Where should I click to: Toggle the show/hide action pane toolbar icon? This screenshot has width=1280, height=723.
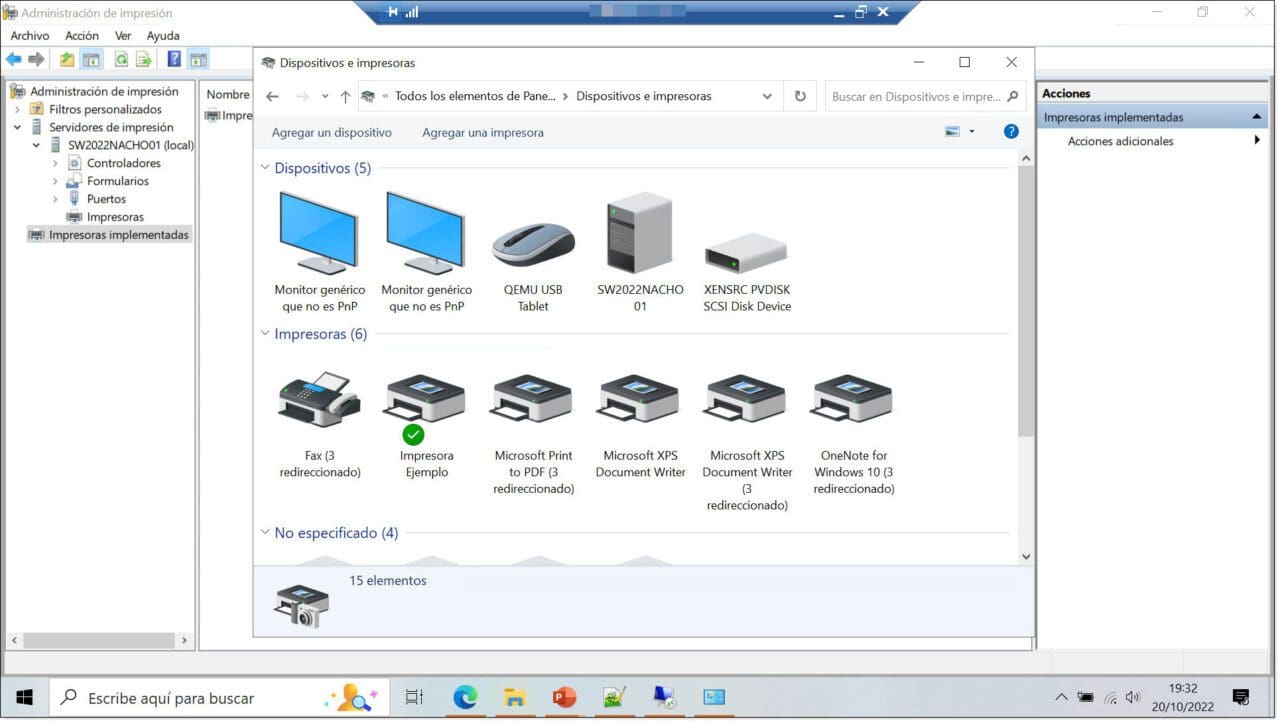[198, 60]
